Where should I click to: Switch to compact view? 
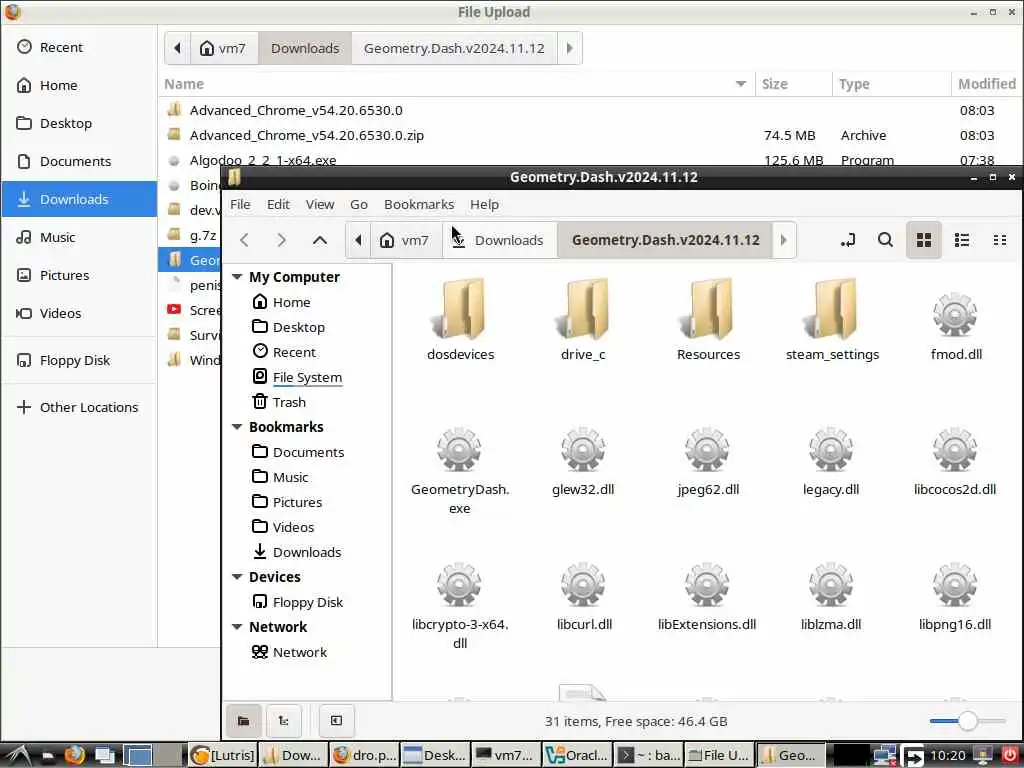999,240
